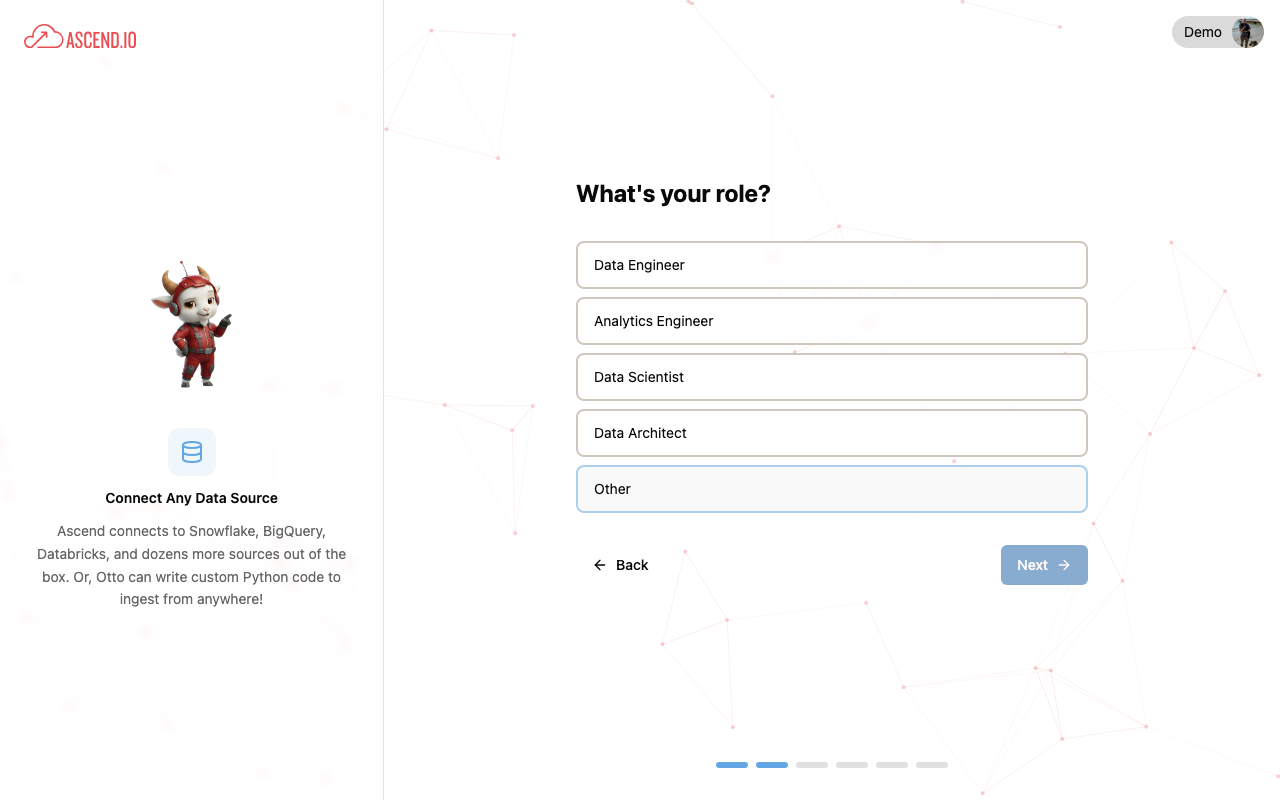Screen dimensions: 1280x800
Task: Click the Connect Any Data Source description text
Action: (191, 565)
